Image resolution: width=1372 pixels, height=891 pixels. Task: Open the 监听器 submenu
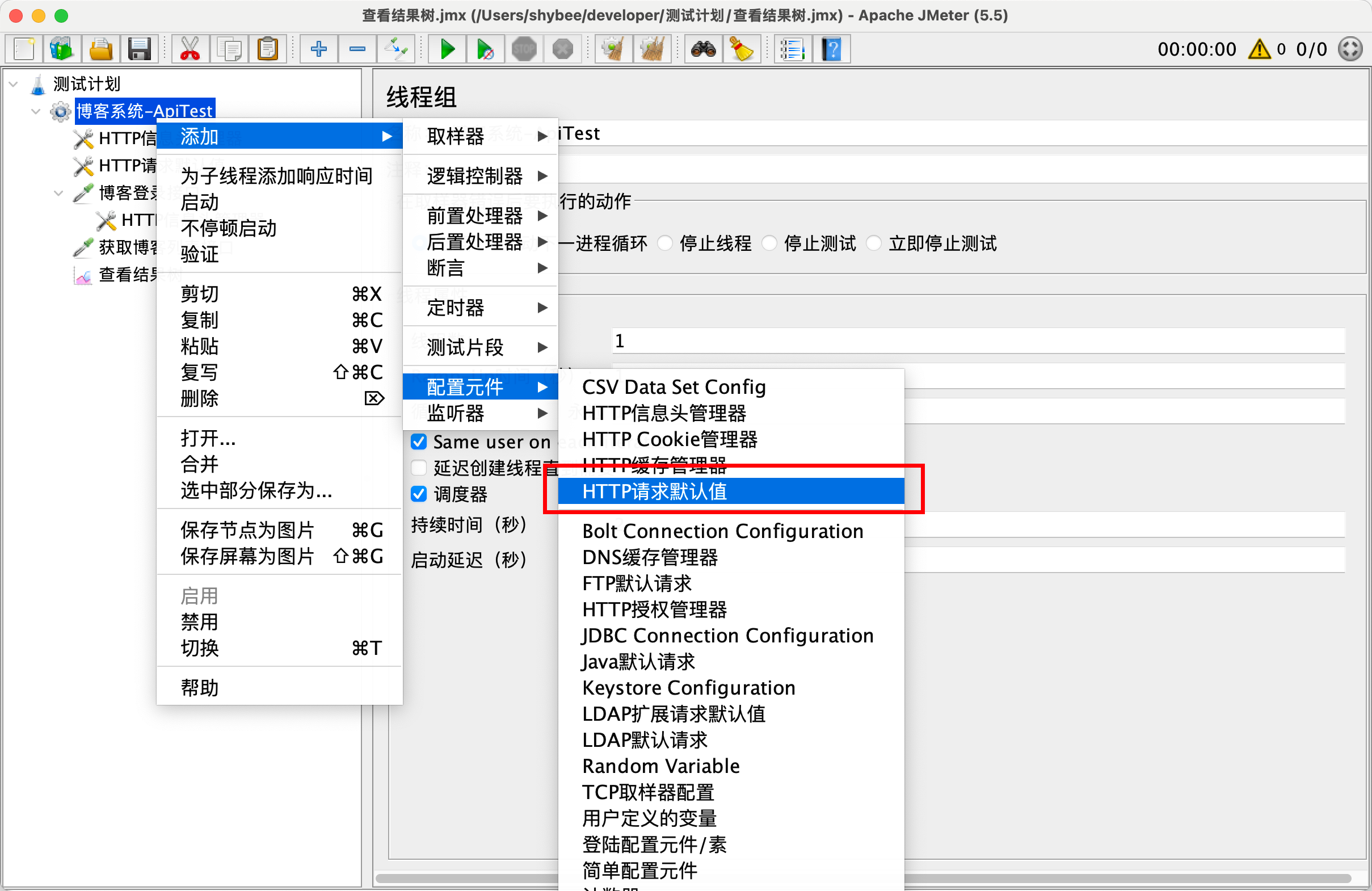[x=480, y=414]
